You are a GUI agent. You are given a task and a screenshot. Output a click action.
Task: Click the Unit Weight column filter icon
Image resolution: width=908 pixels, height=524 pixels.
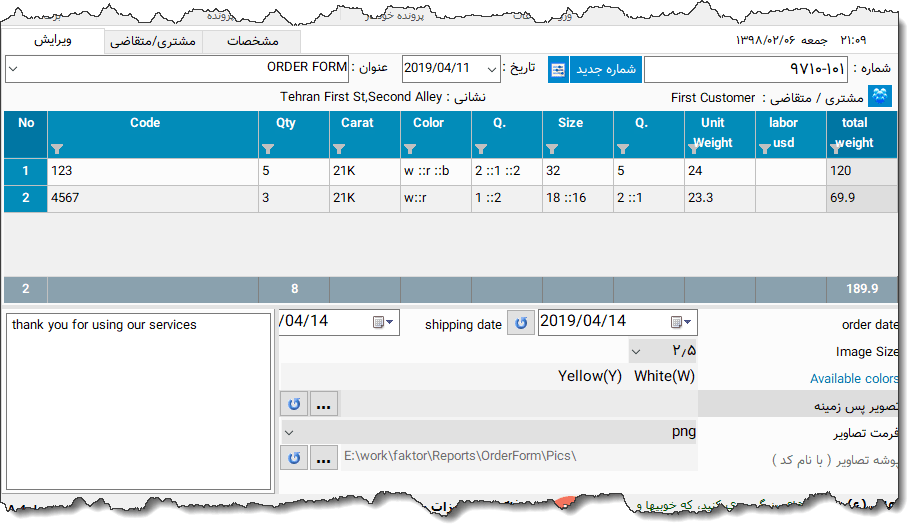pos(695,149)
